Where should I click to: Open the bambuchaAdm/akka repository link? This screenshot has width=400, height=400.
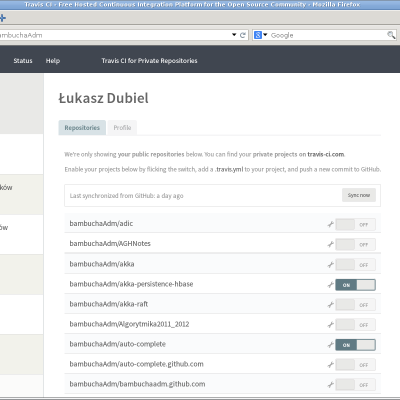click(x=102, y=264)
